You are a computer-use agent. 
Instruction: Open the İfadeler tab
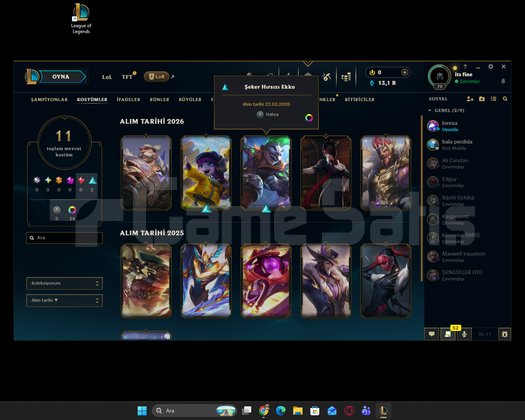128,99
